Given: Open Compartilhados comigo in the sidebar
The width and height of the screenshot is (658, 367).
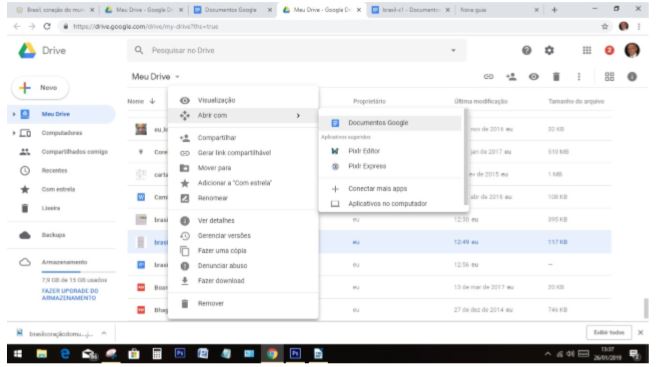Looking at the screenshot, I should [74, 152].
